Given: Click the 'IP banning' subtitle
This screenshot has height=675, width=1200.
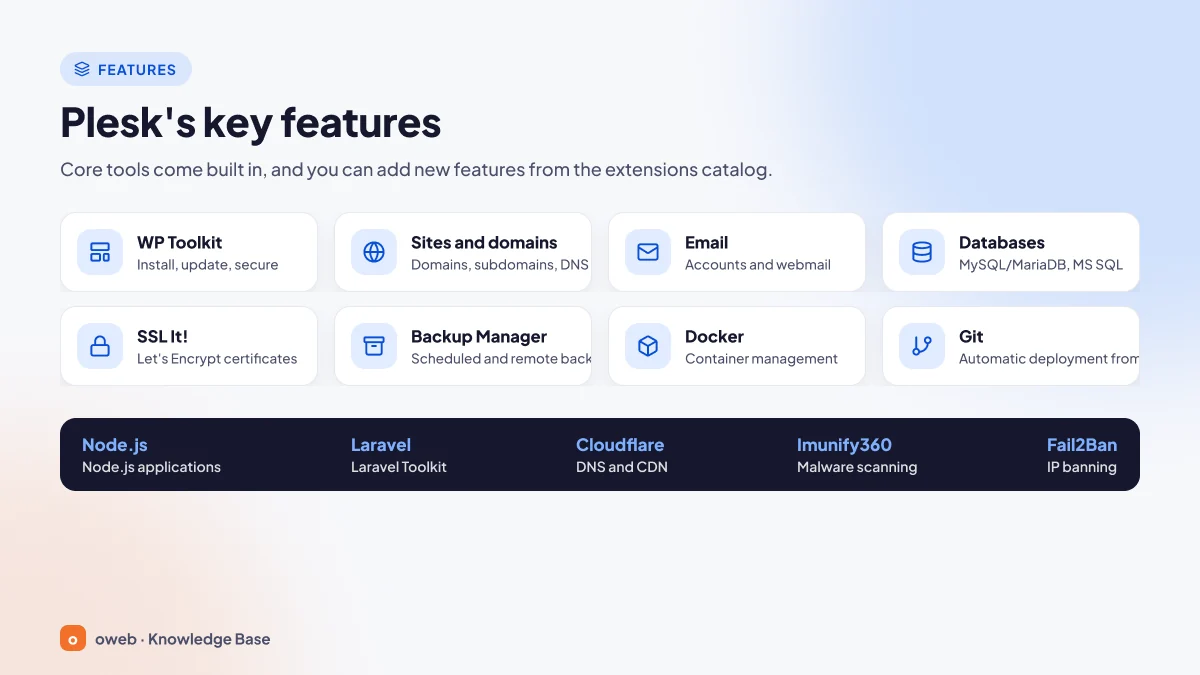Looking at the screenshot, I should pos(1082,467).
